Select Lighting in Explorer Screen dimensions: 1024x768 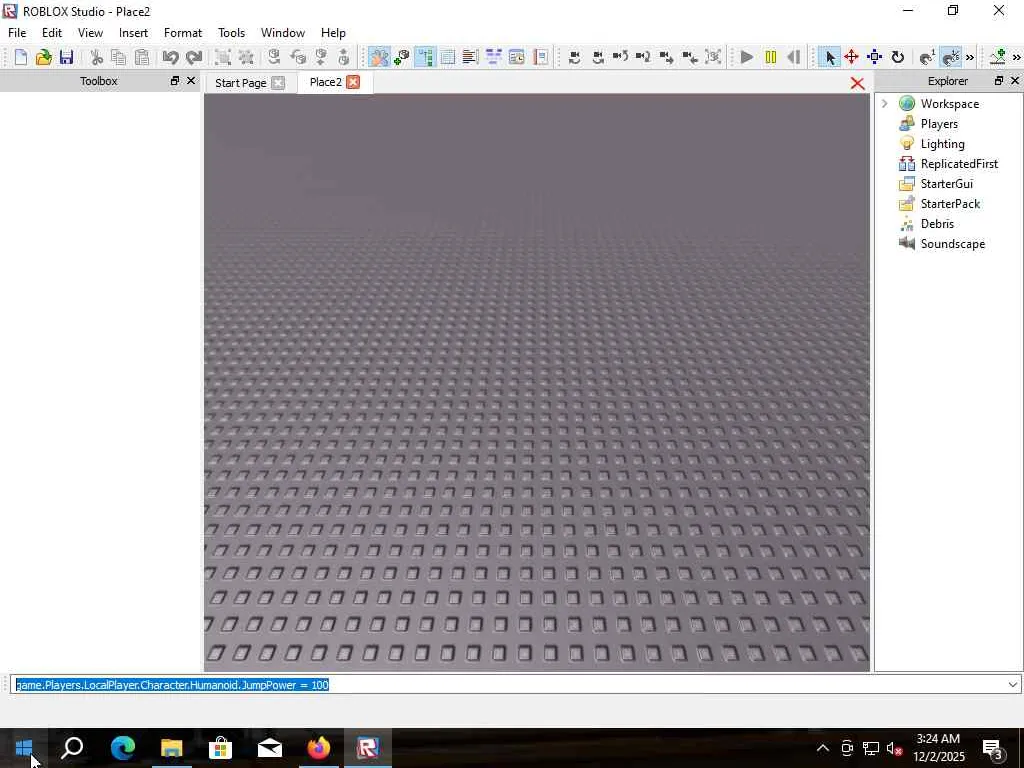click(x=942, y=144)
